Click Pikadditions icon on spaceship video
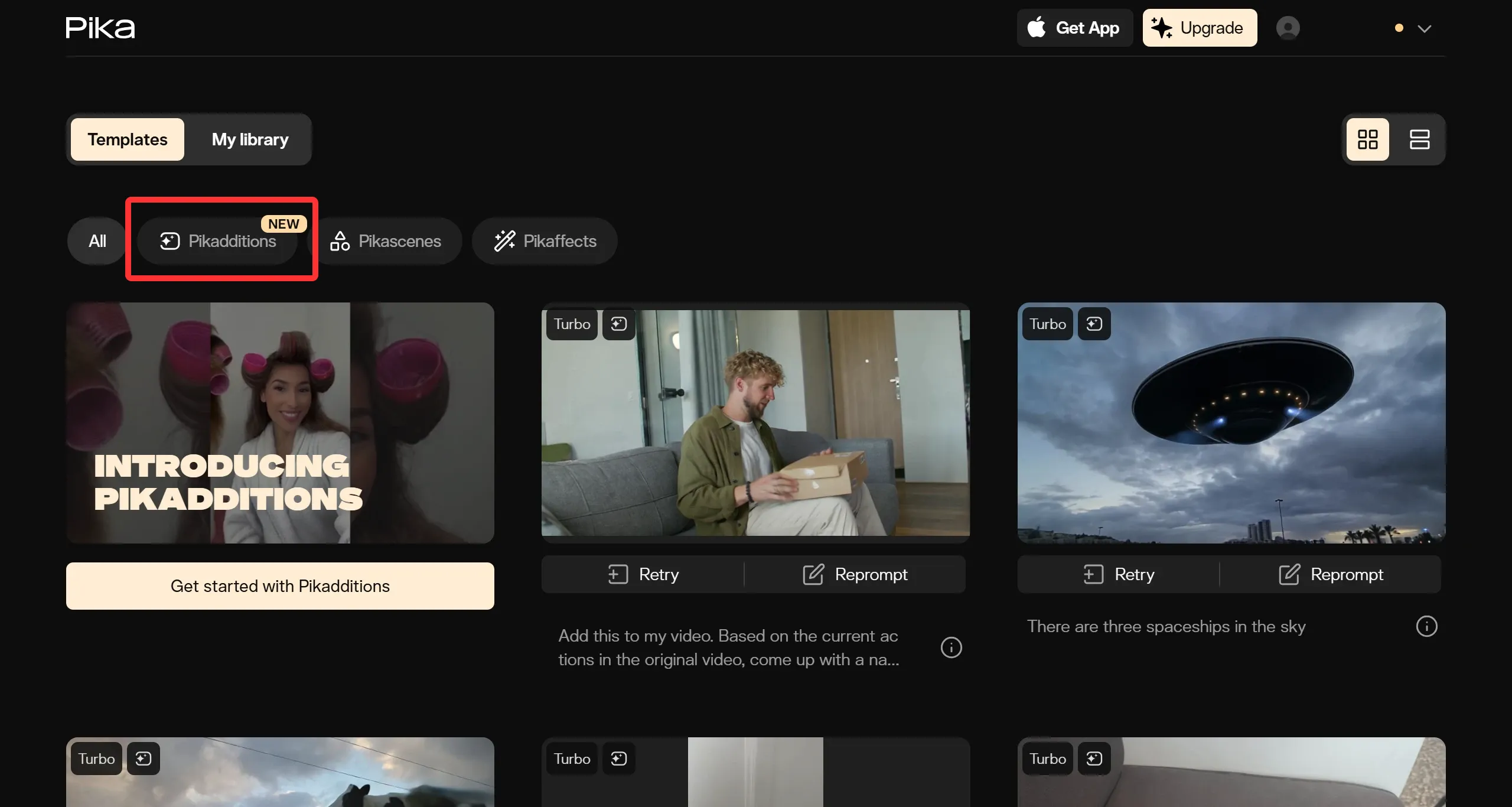 pos(1094,324)
